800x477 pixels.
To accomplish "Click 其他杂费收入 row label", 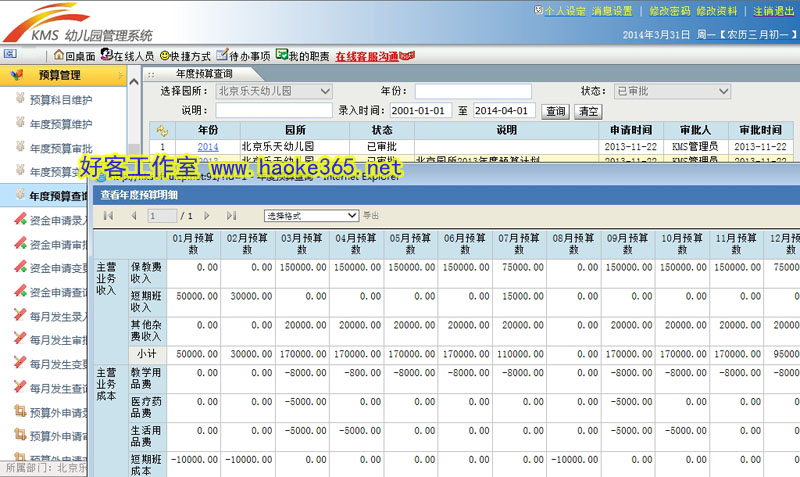I will point(146,331).
